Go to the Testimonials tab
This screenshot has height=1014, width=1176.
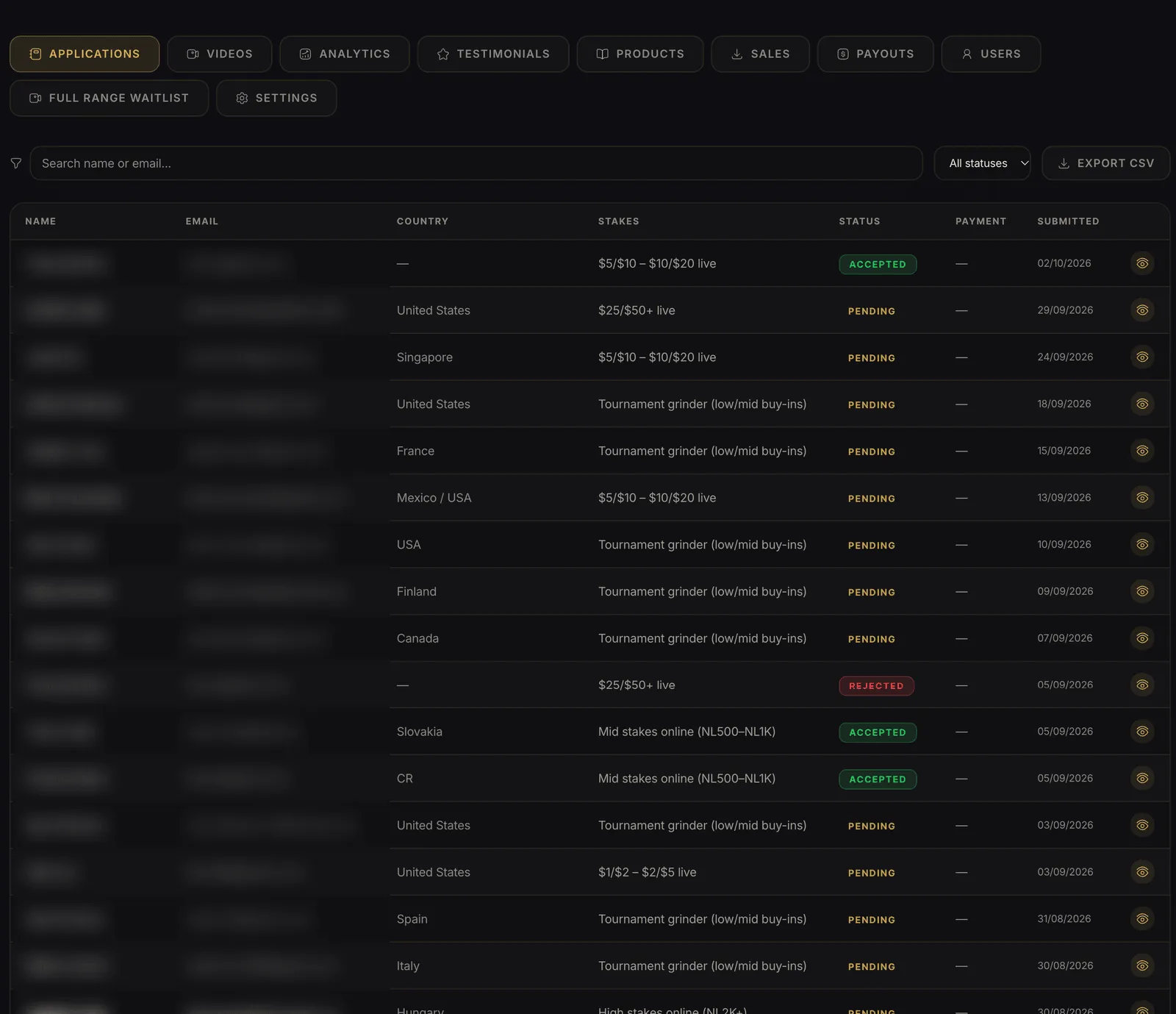coord(493,54)
